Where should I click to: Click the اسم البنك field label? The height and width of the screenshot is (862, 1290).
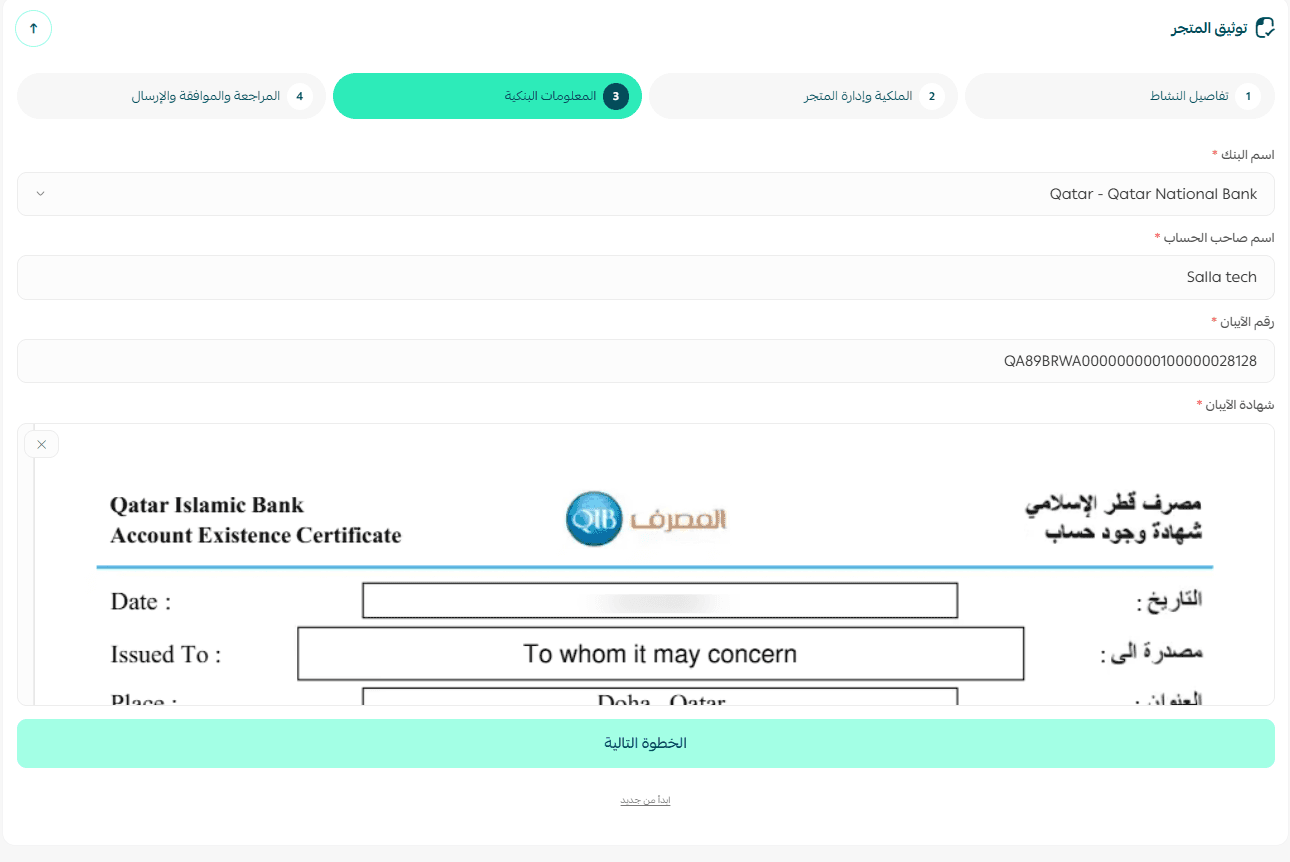(x=1246, y=155)
